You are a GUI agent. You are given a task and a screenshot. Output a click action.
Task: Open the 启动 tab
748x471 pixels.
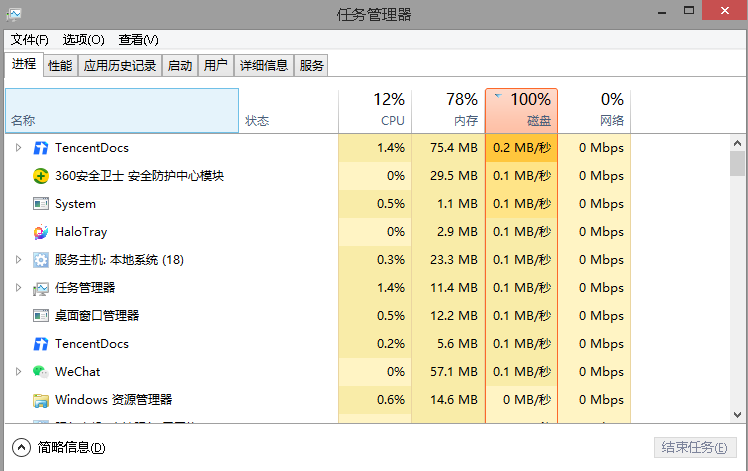tap(179, 66)
